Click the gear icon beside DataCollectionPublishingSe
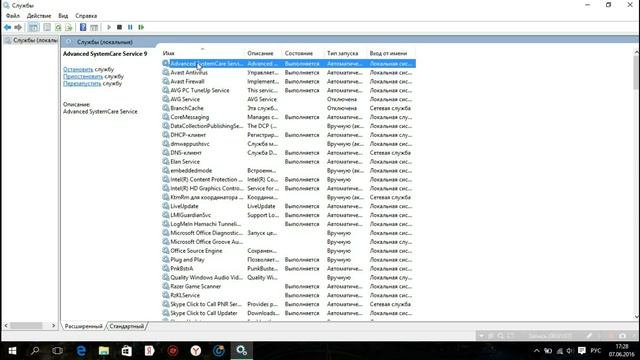 [x=165, y=126]
